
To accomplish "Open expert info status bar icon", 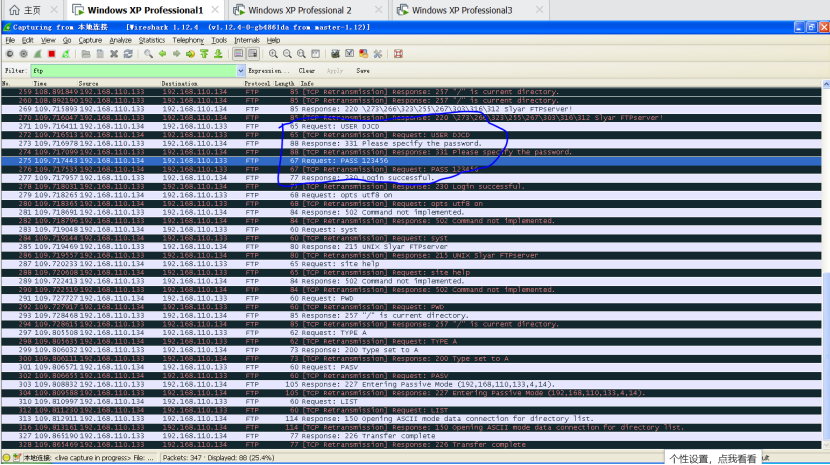I will [x=6, y=458].
